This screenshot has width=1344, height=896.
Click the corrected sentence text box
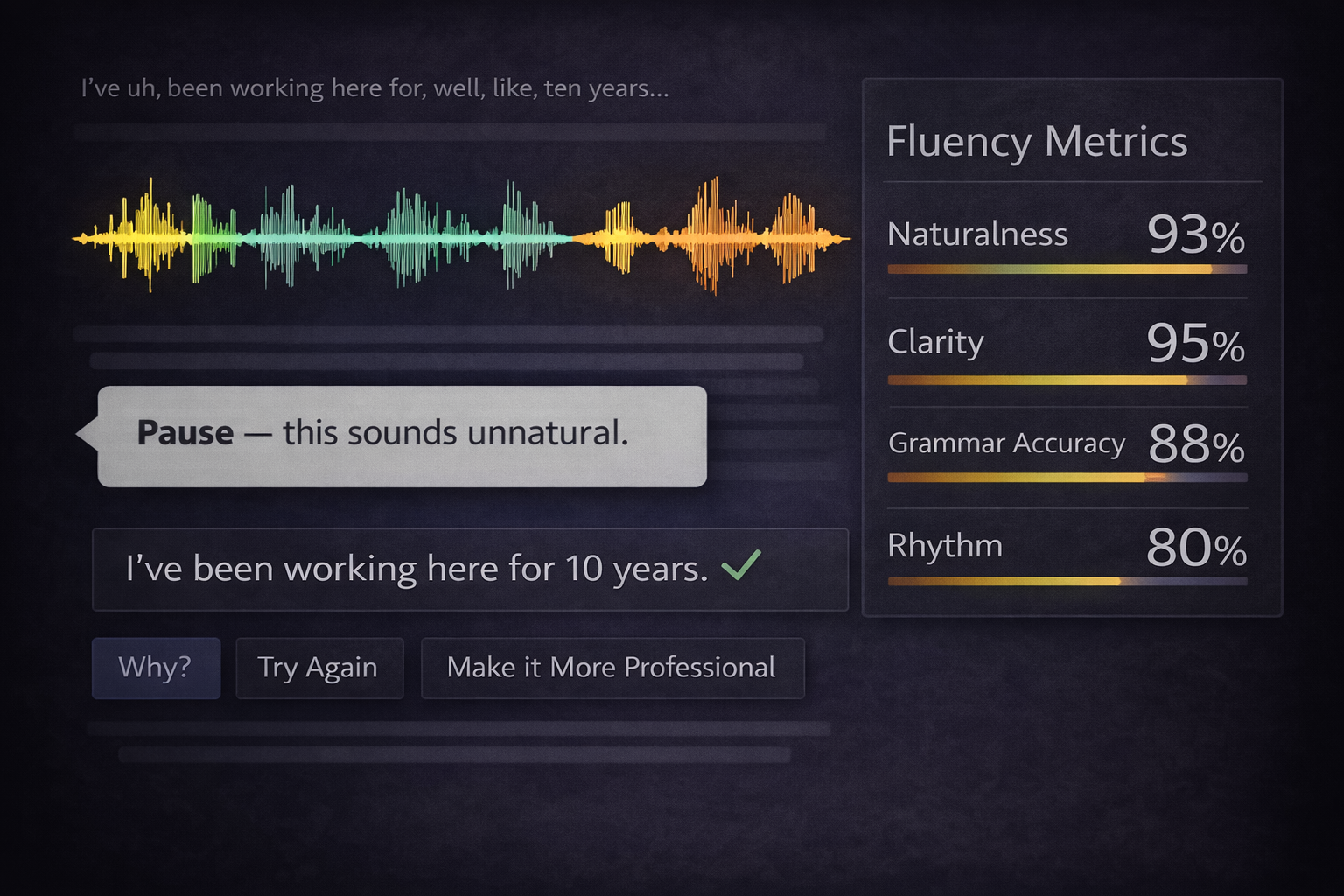click(x=470, y=569)
